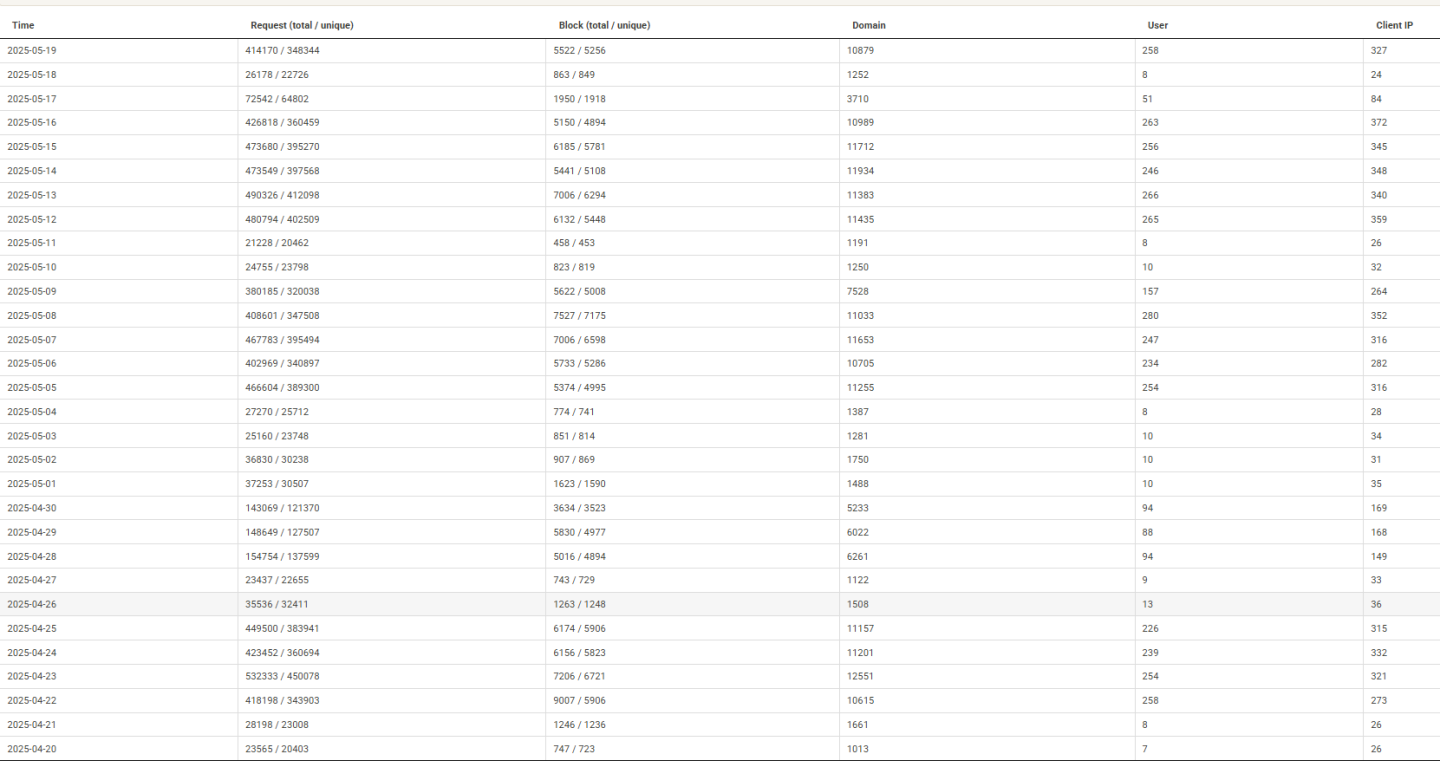Click user count 280
The width and height of the screenshot is (1440, 767).
(1150, 316)
